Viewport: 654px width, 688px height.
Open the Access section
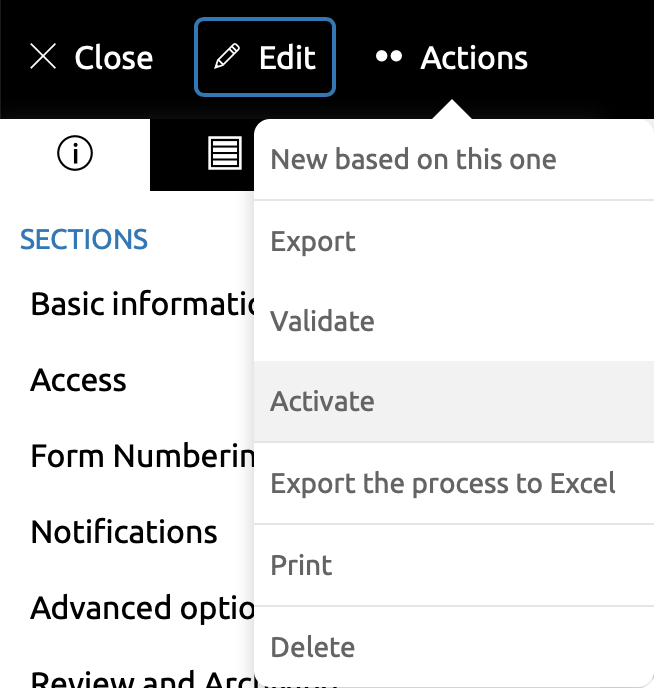78,380
